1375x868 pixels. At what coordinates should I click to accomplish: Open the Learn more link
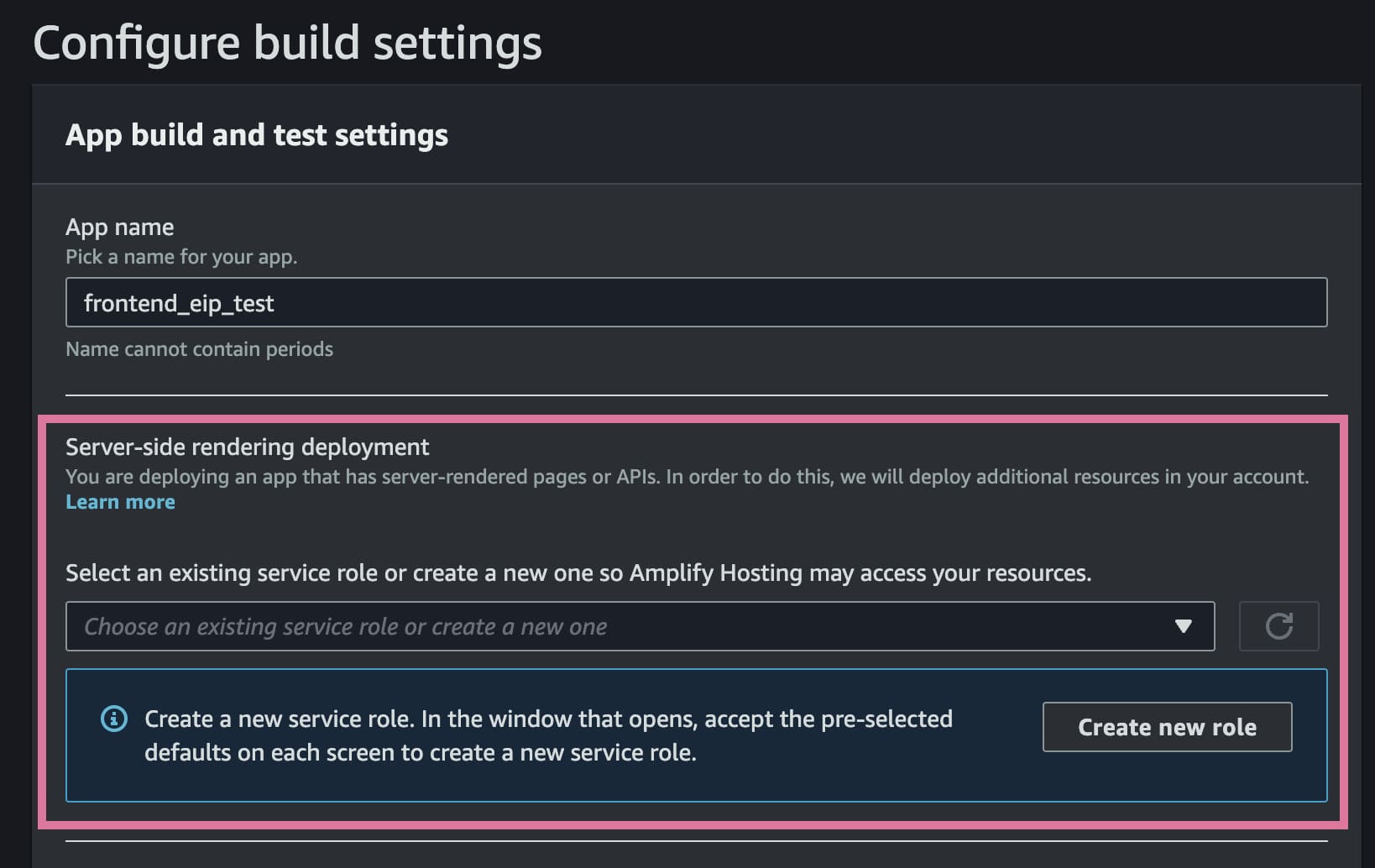120,502
